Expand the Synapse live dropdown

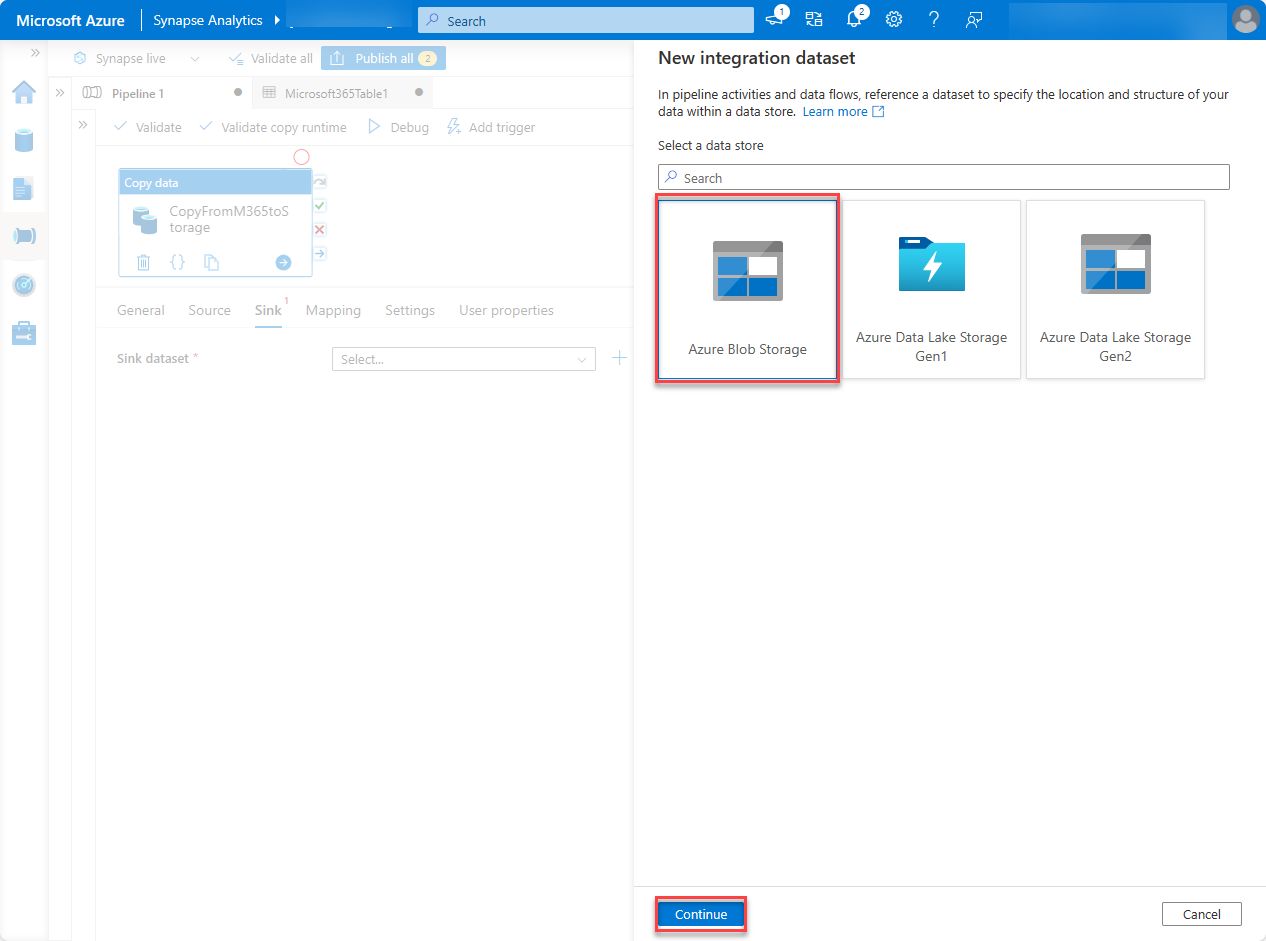point(195,58)
